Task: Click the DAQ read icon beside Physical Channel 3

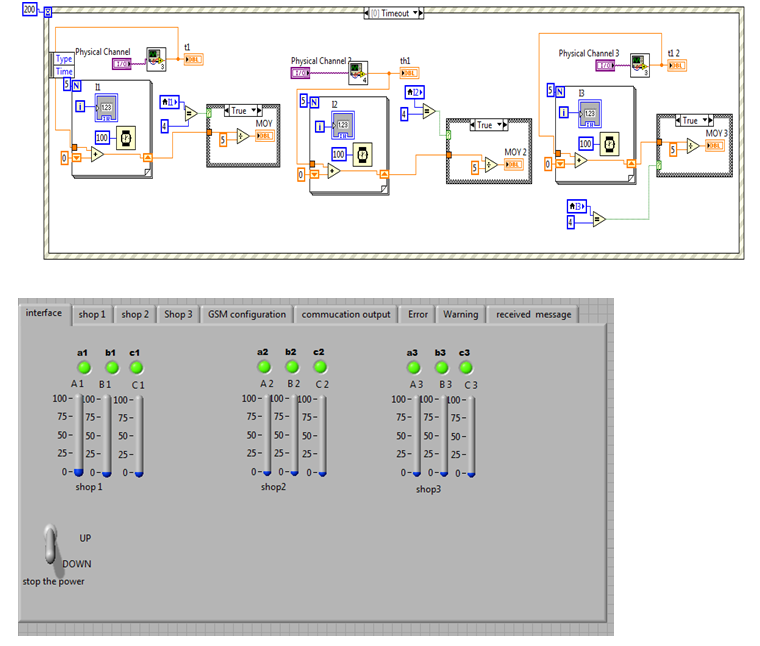Action: pos(640,65)
